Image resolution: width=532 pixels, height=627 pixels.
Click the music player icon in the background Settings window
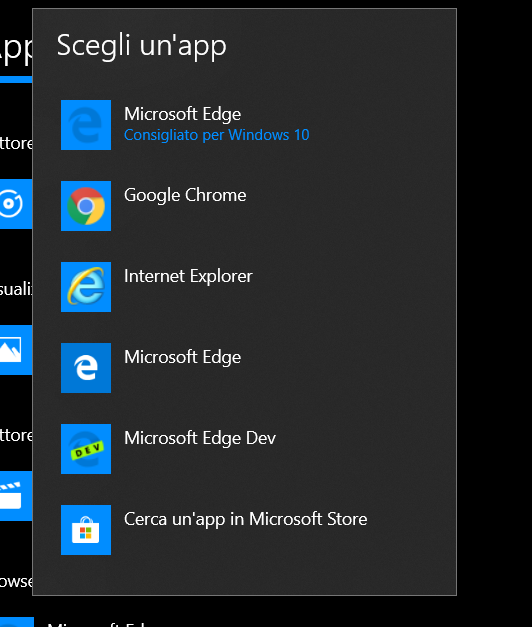tap(16, 204)
